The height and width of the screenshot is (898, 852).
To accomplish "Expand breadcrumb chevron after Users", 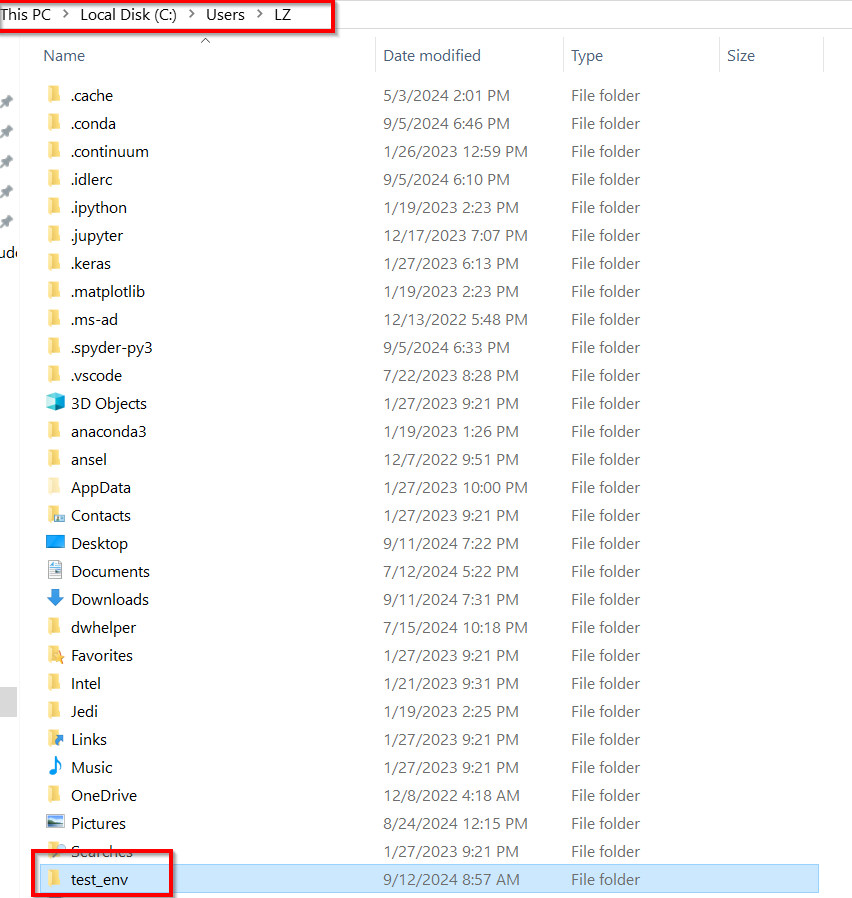I will pos(260,14).
